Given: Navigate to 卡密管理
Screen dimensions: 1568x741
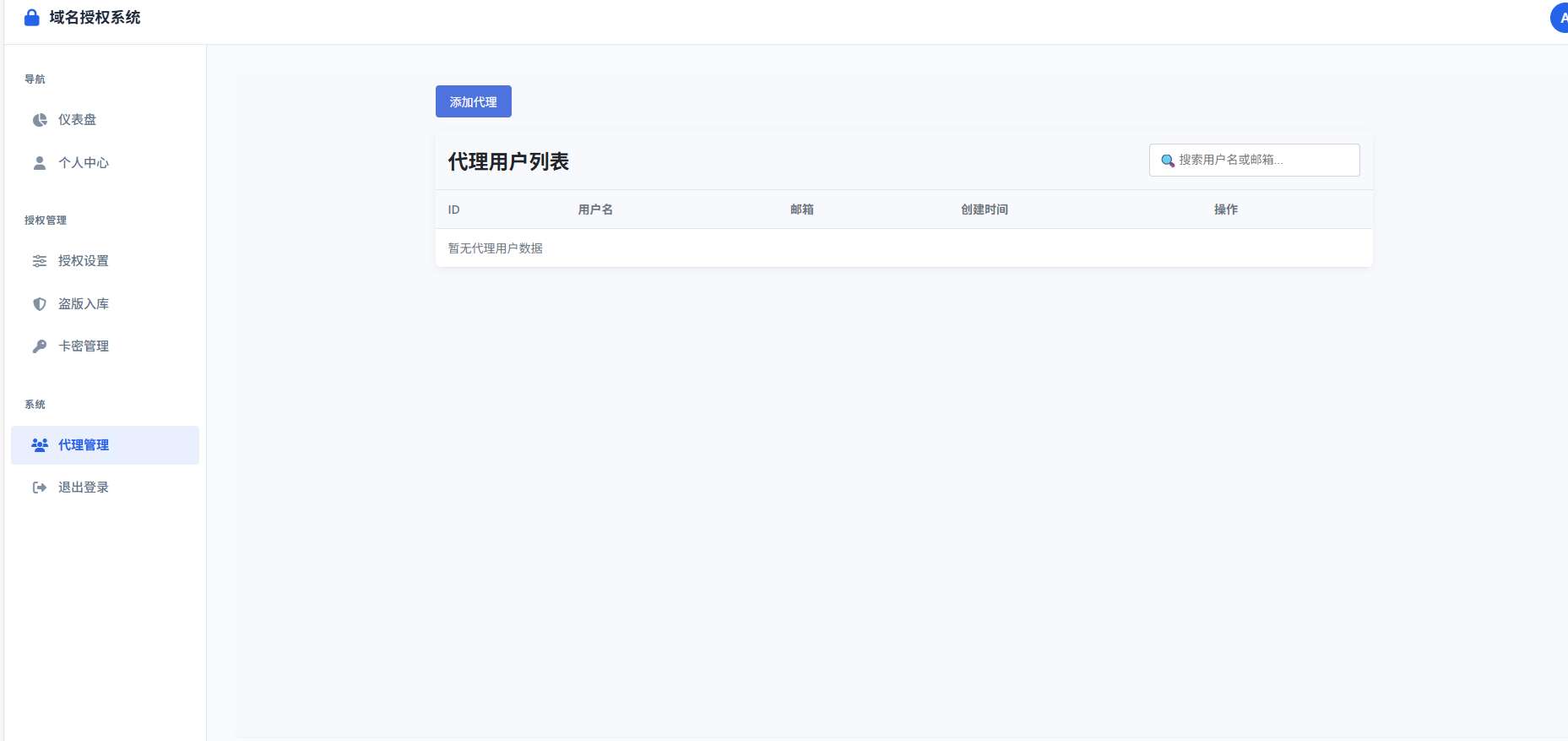Looking at the screenshot, I should [x=83, y=346].
